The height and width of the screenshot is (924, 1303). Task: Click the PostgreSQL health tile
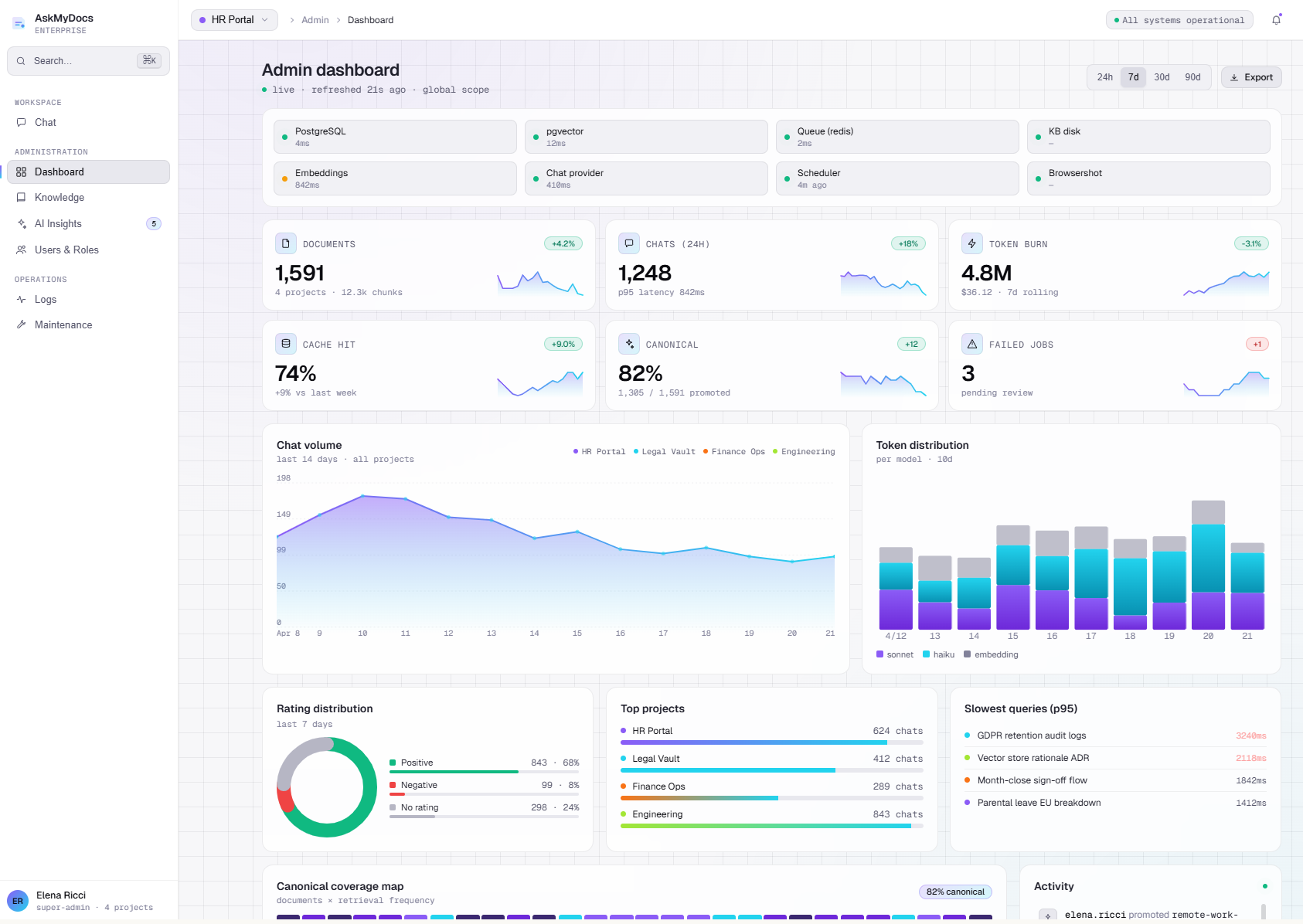(x=395, y=137)
